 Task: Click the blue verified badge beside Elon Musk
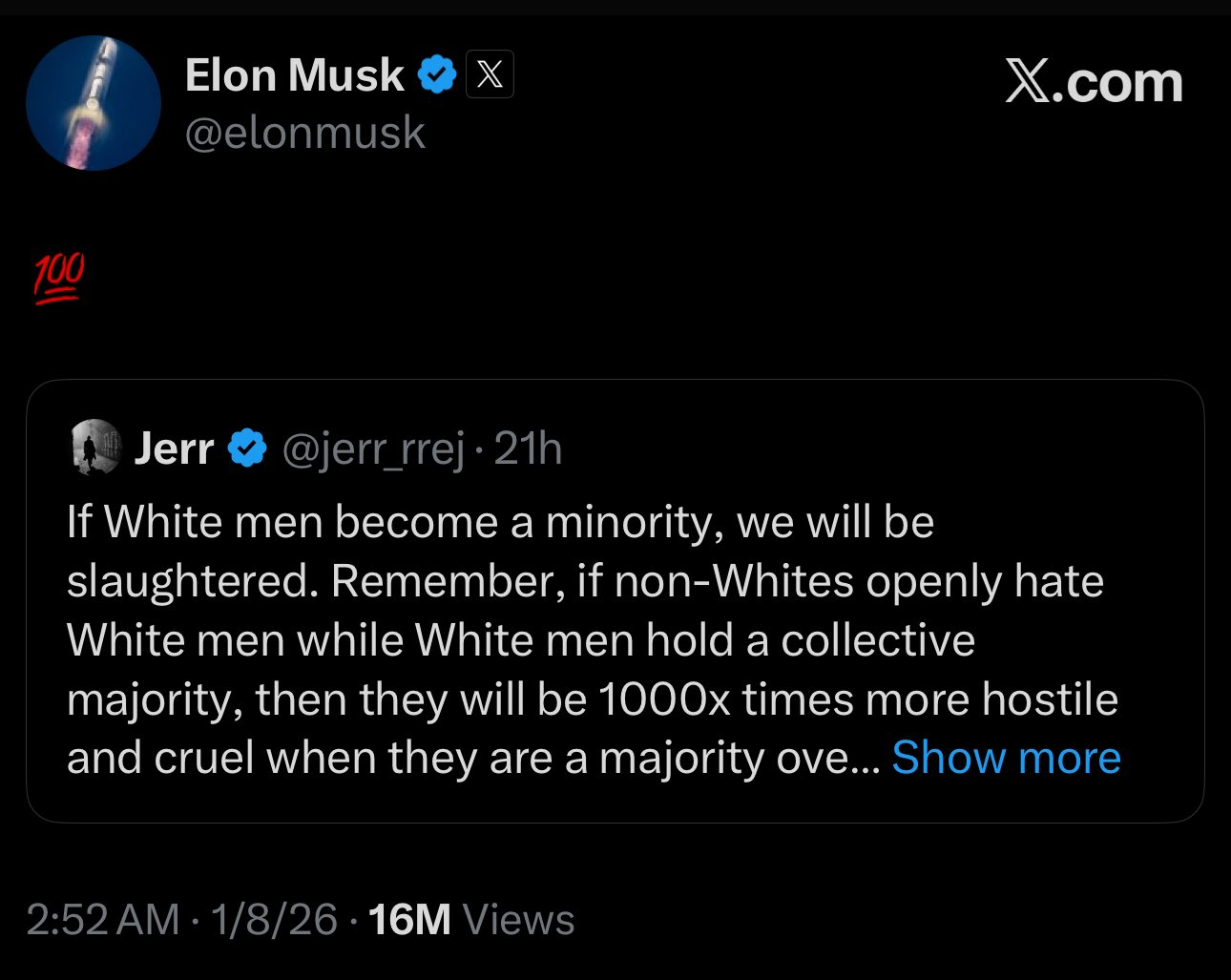tap(437, 74)
